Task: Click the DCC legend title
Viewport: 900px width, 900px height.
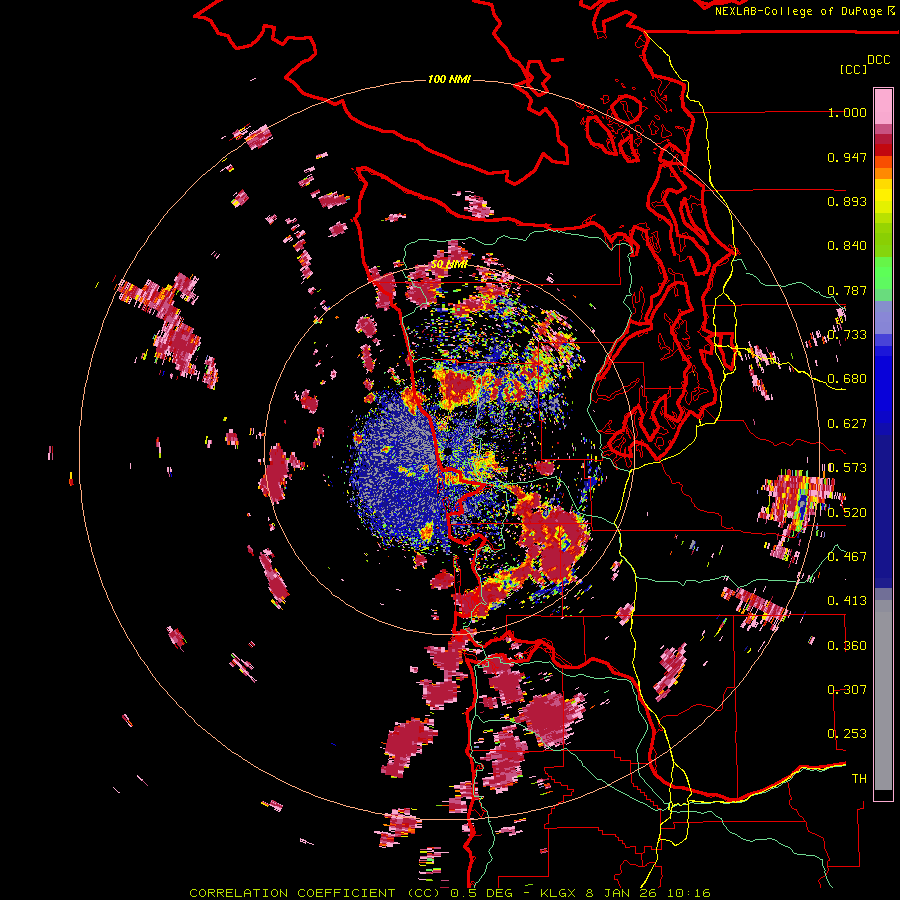Action: click(879, 60)
